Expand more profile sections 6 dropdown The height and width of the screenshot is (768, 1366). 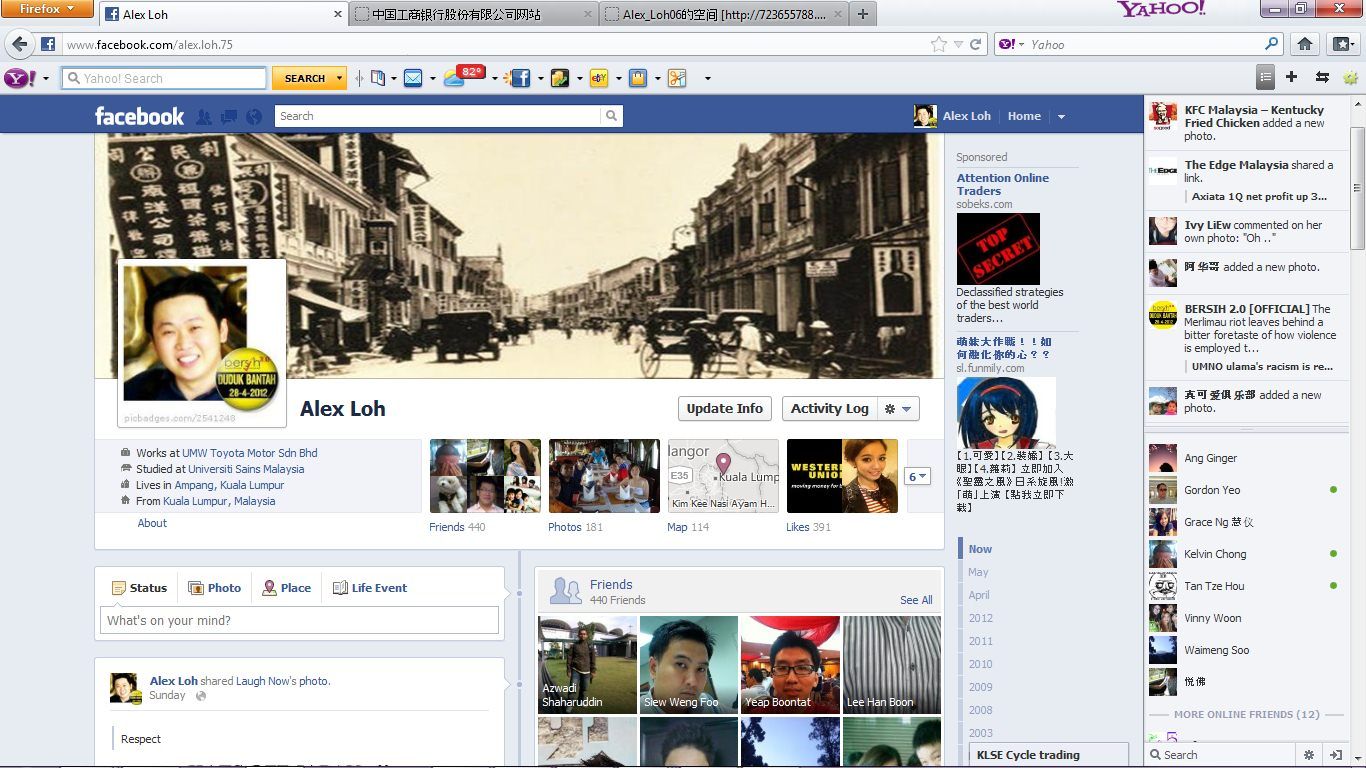[917, 476]
